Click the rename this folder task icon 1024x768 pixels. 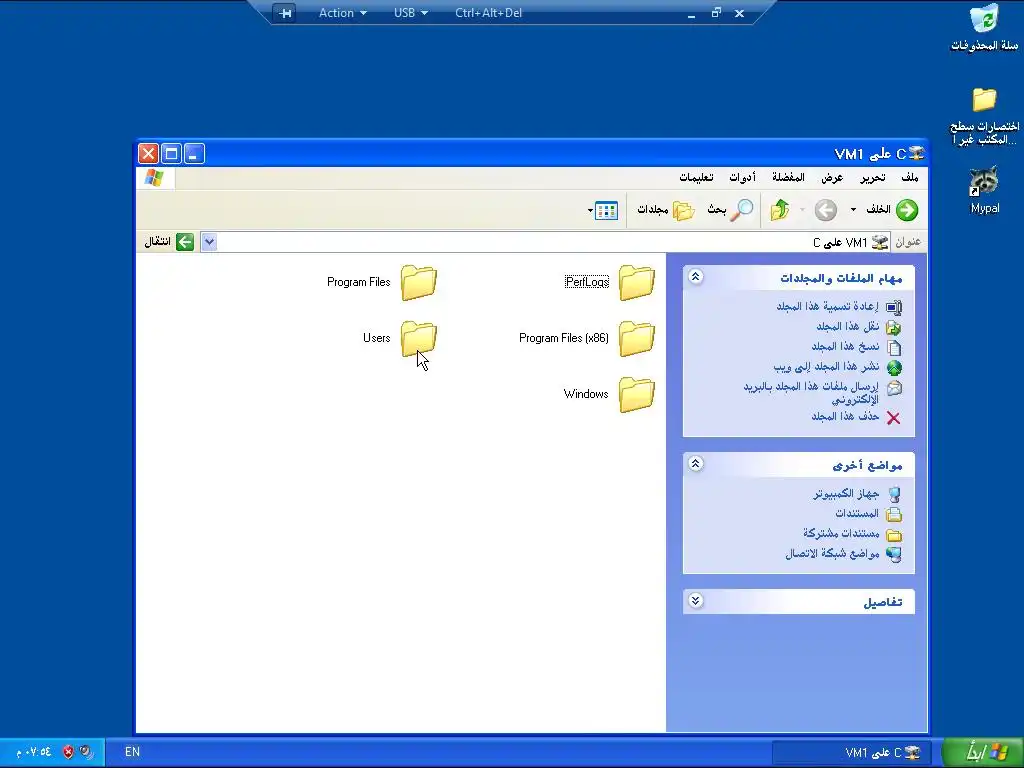(893, 307)
